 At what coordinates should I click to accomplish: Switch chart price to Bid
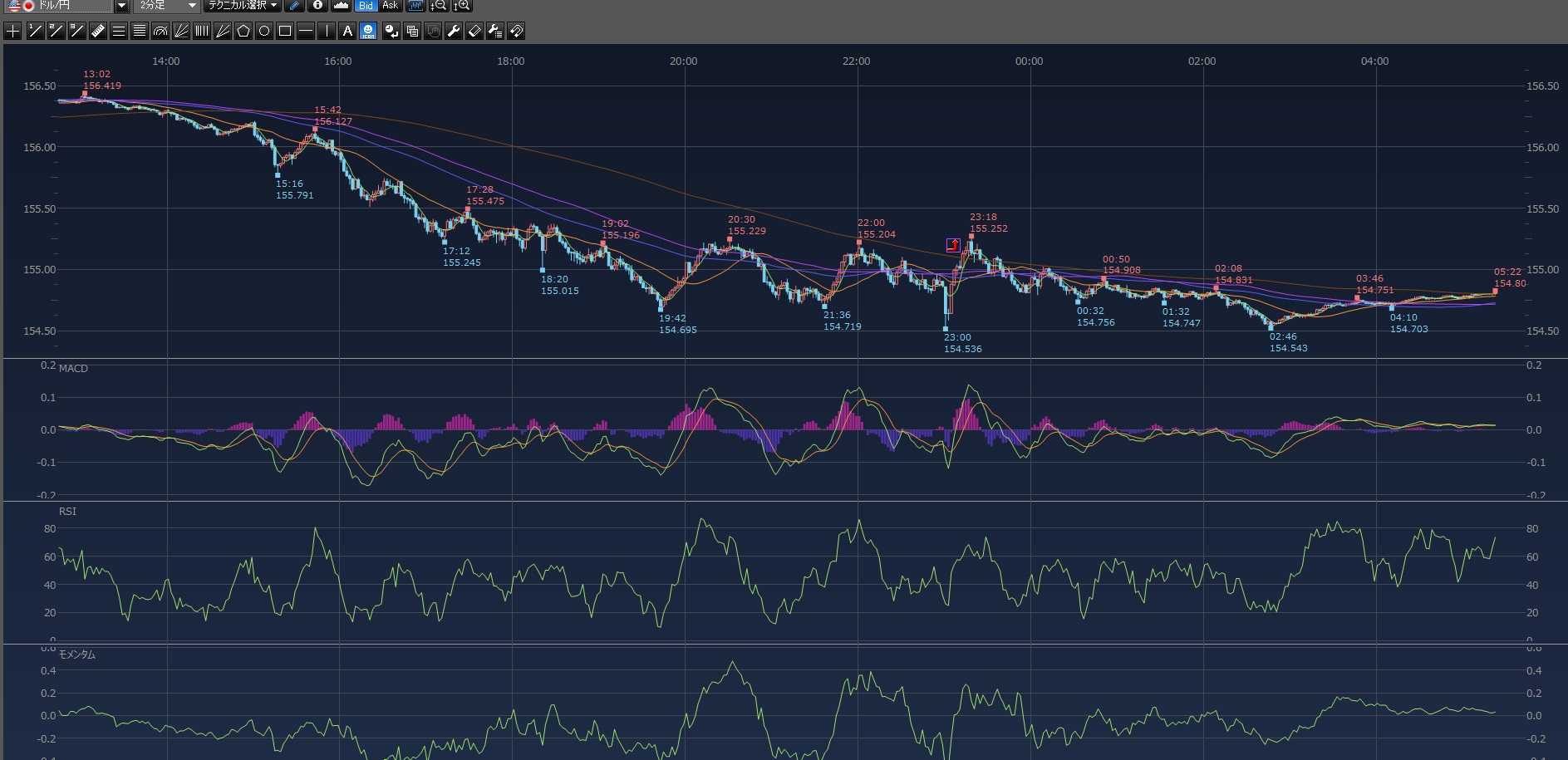click(x=366, y=6)
